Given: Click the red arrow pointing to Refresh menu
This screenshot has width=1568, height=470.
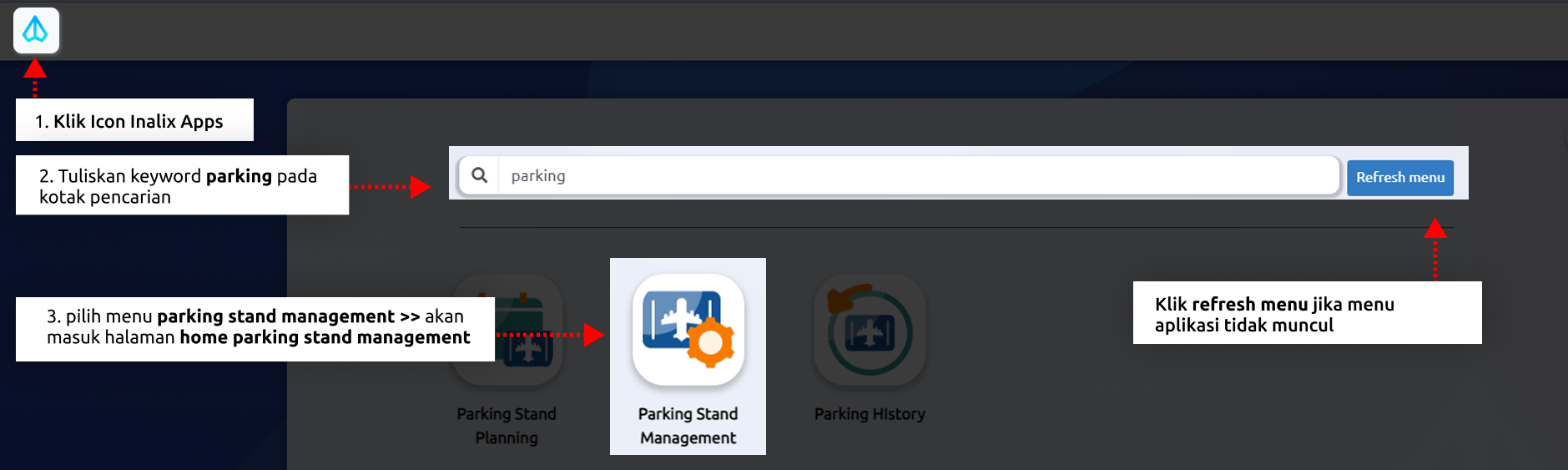Looking at the screenshot, I should tap(1434, 229).
